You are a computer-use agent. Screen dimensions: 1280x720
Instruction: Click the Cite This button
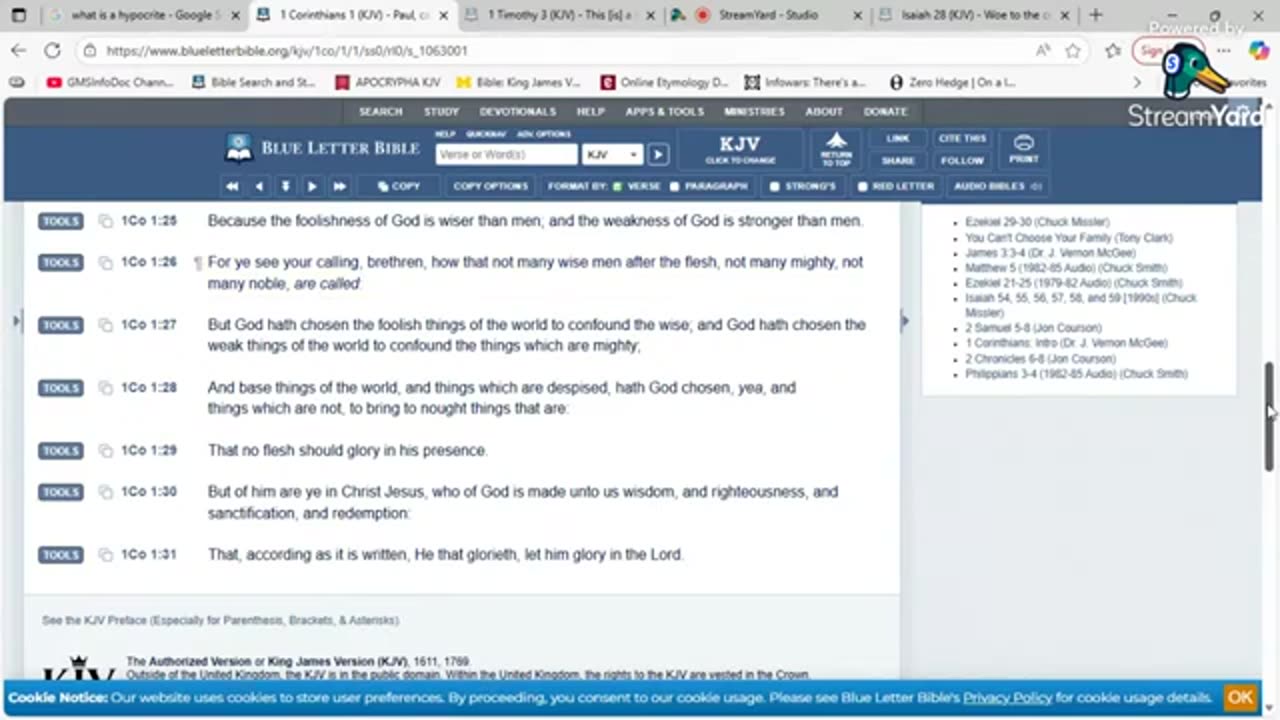coord(962,139)
